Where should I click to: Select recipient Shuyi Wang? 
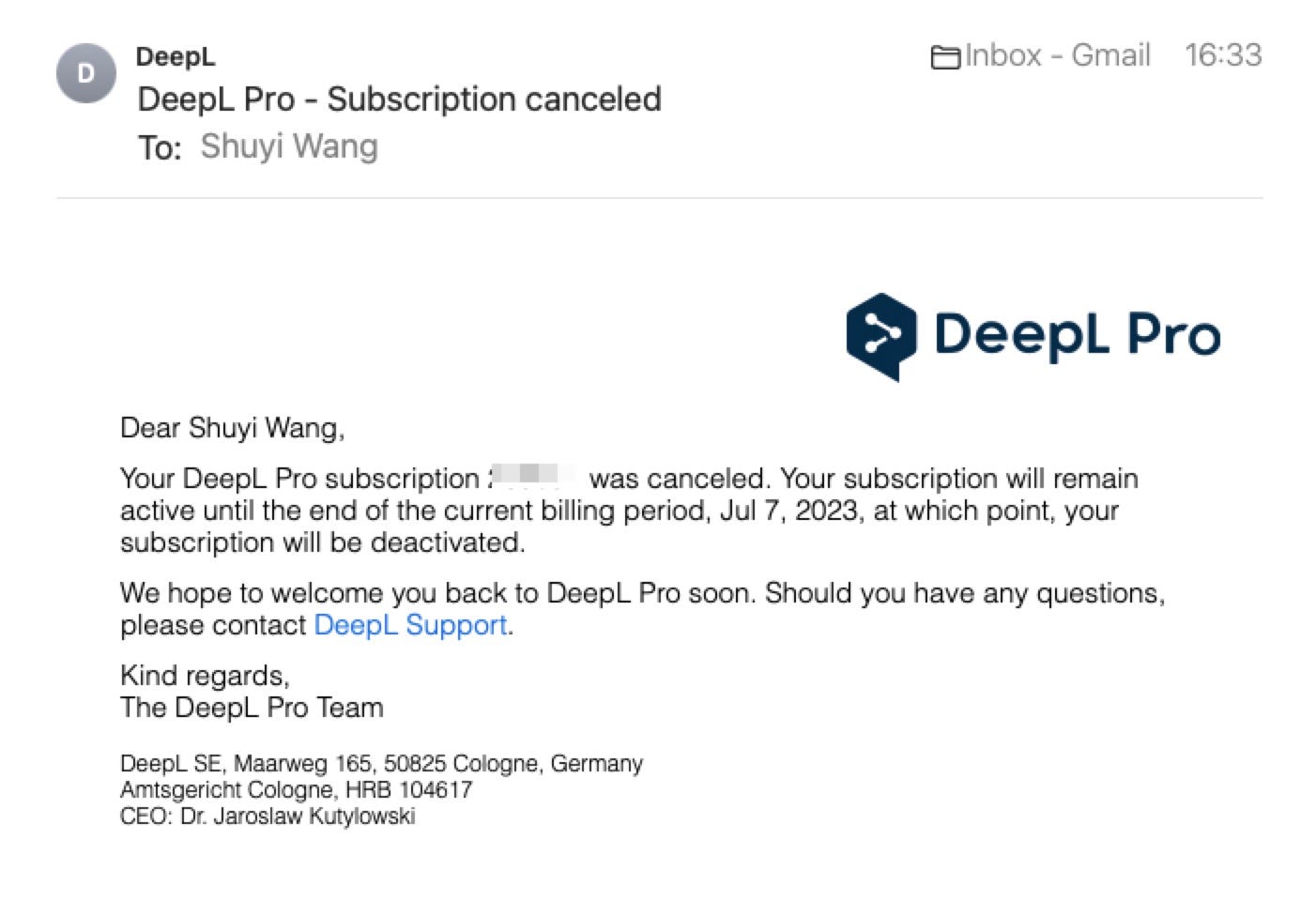(x=287, y=146)
